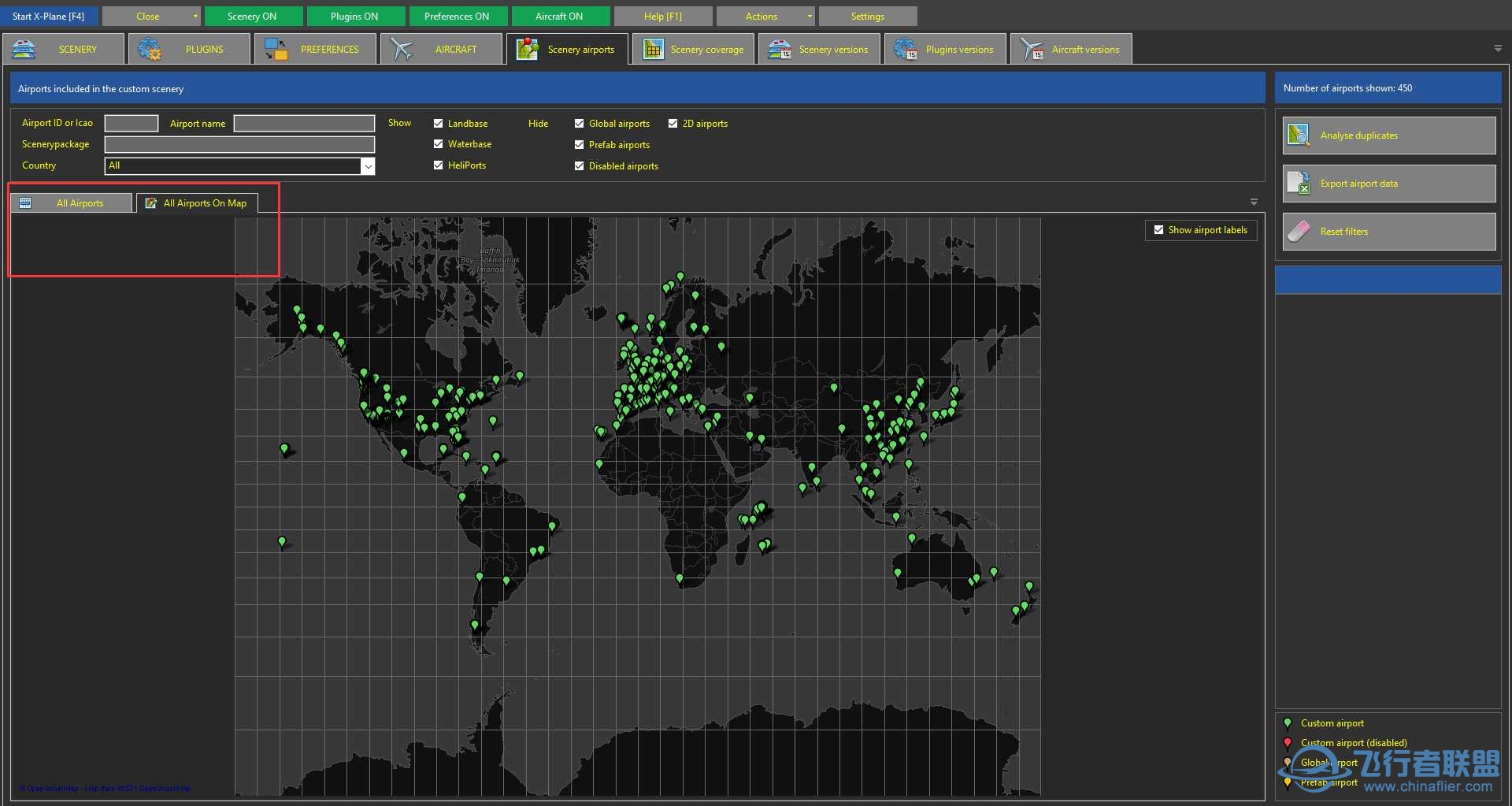
Task: Expand the map panel overflow arrow
Action: 1254,202
